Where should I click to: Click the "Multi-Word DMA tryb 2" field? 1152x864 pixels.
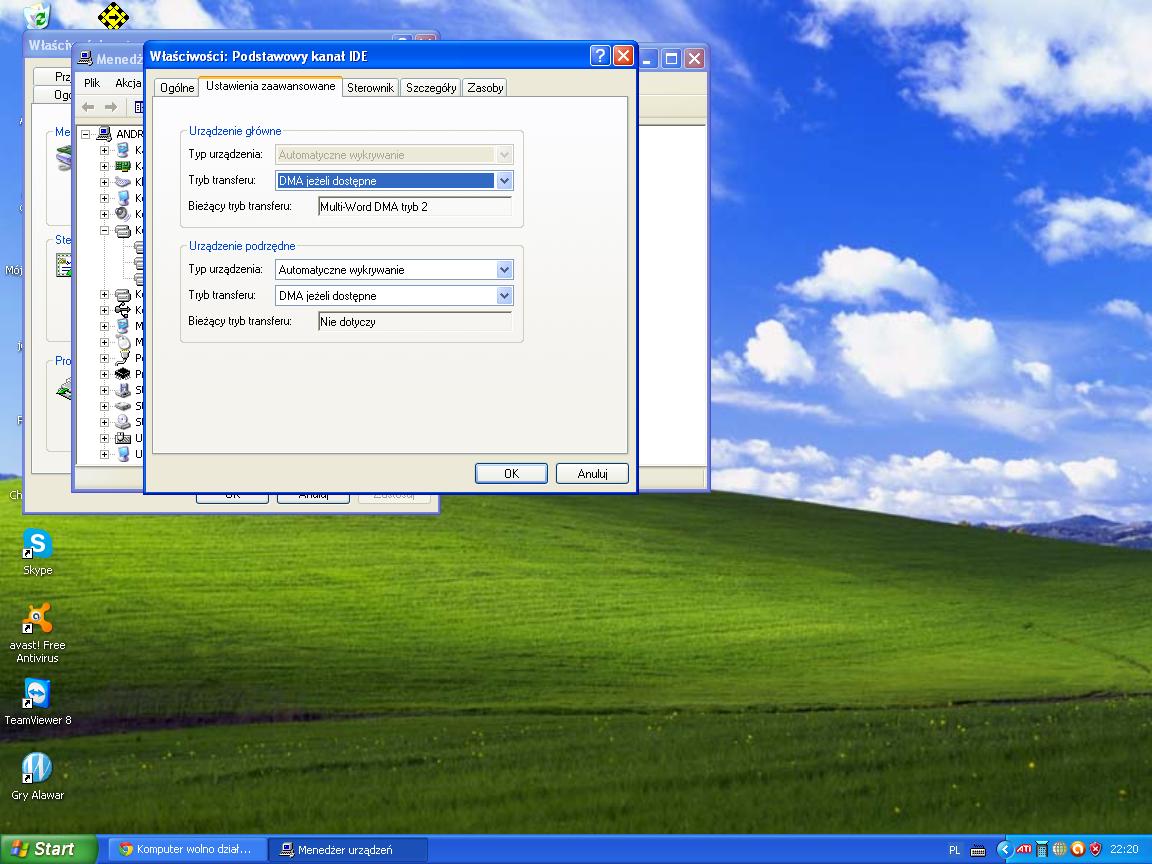(x=415, y=206)
